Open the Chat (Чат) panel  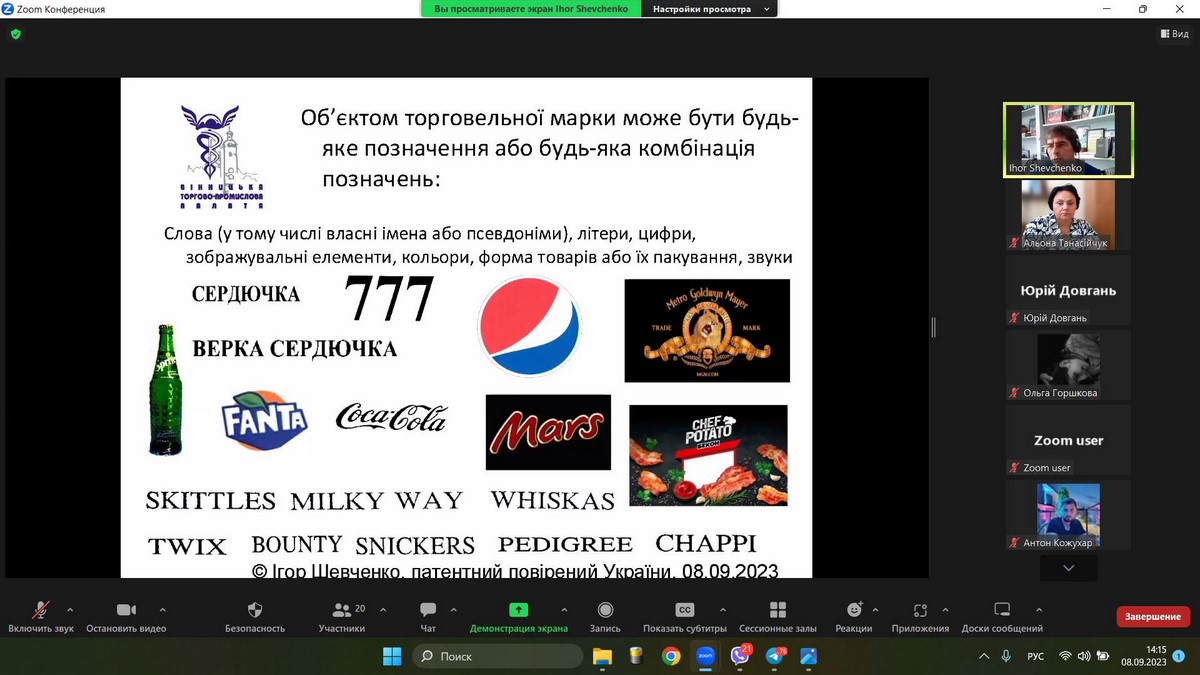(428, 610)
